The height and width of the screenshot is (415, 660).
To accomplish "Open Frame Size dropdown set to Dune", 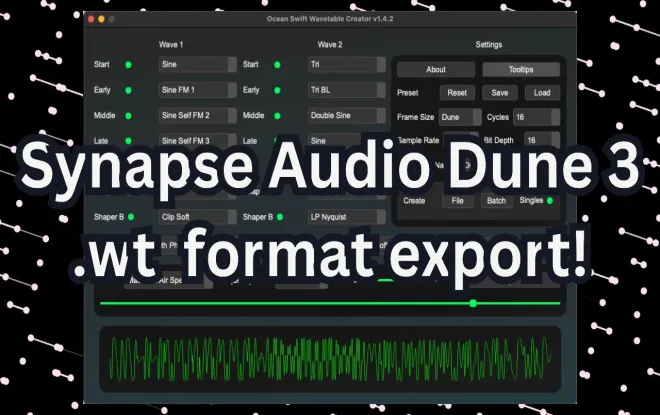I will coord(460,117).
